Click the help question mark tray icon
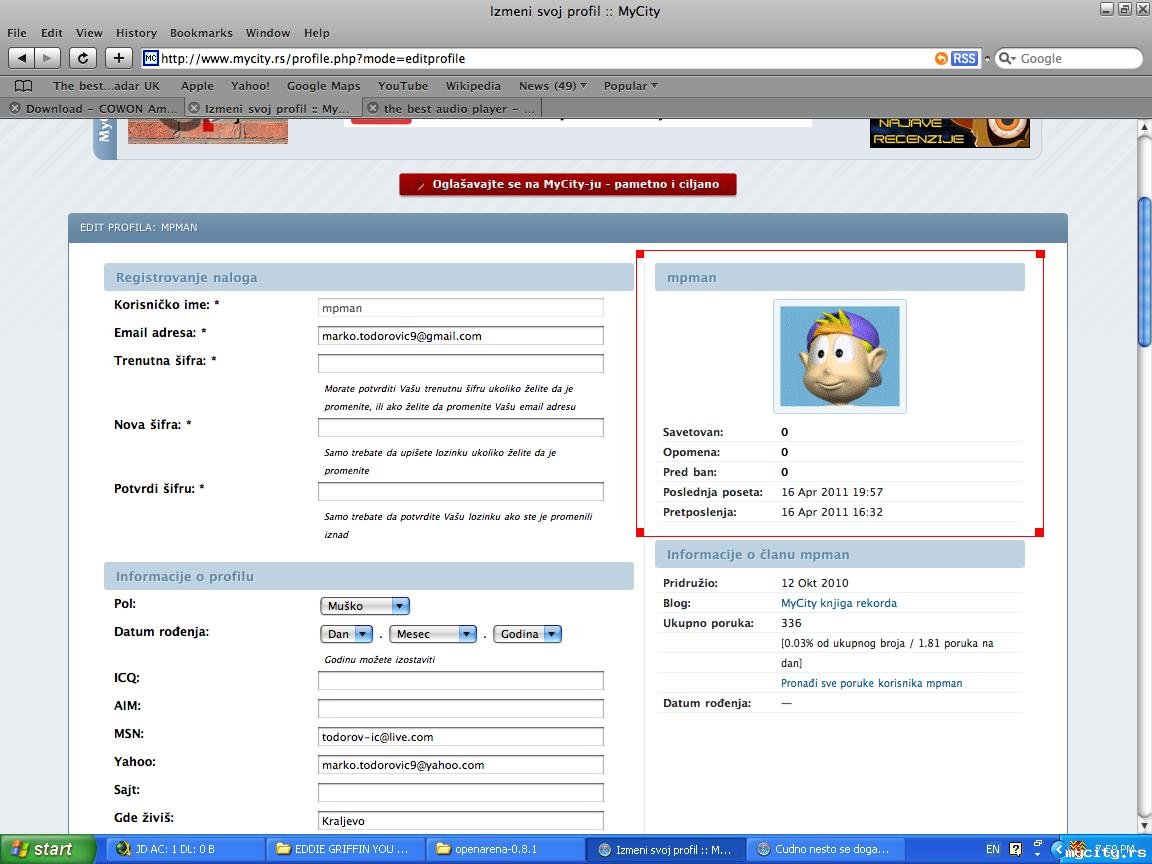1152x864 pixels. click(x=1015, y=849)
